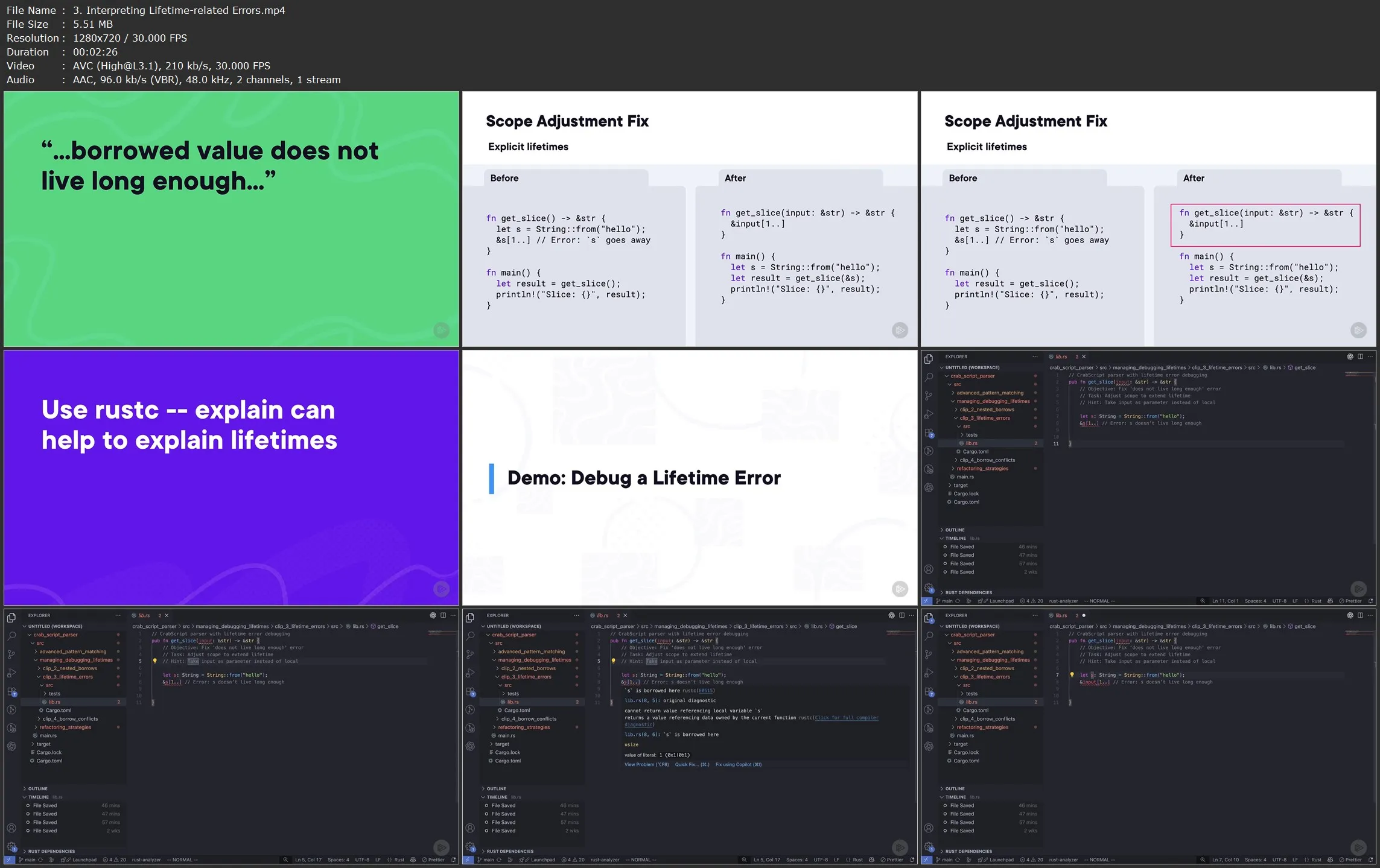The height and width of the screenshot is (868, 1380).
Task: Click the E0515 rustc error code link
Action: pos(705,691)
